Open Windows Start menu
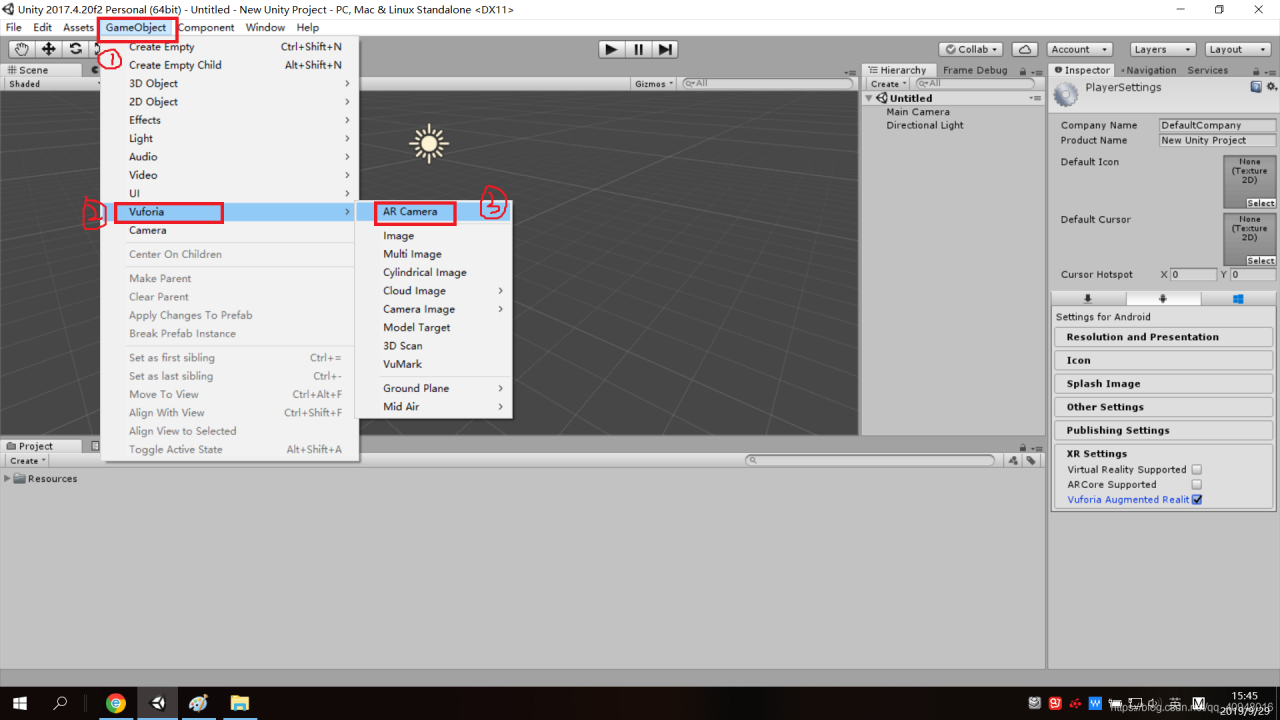The width and height of the screenshot is (1280, 720). tap(20, 703)
